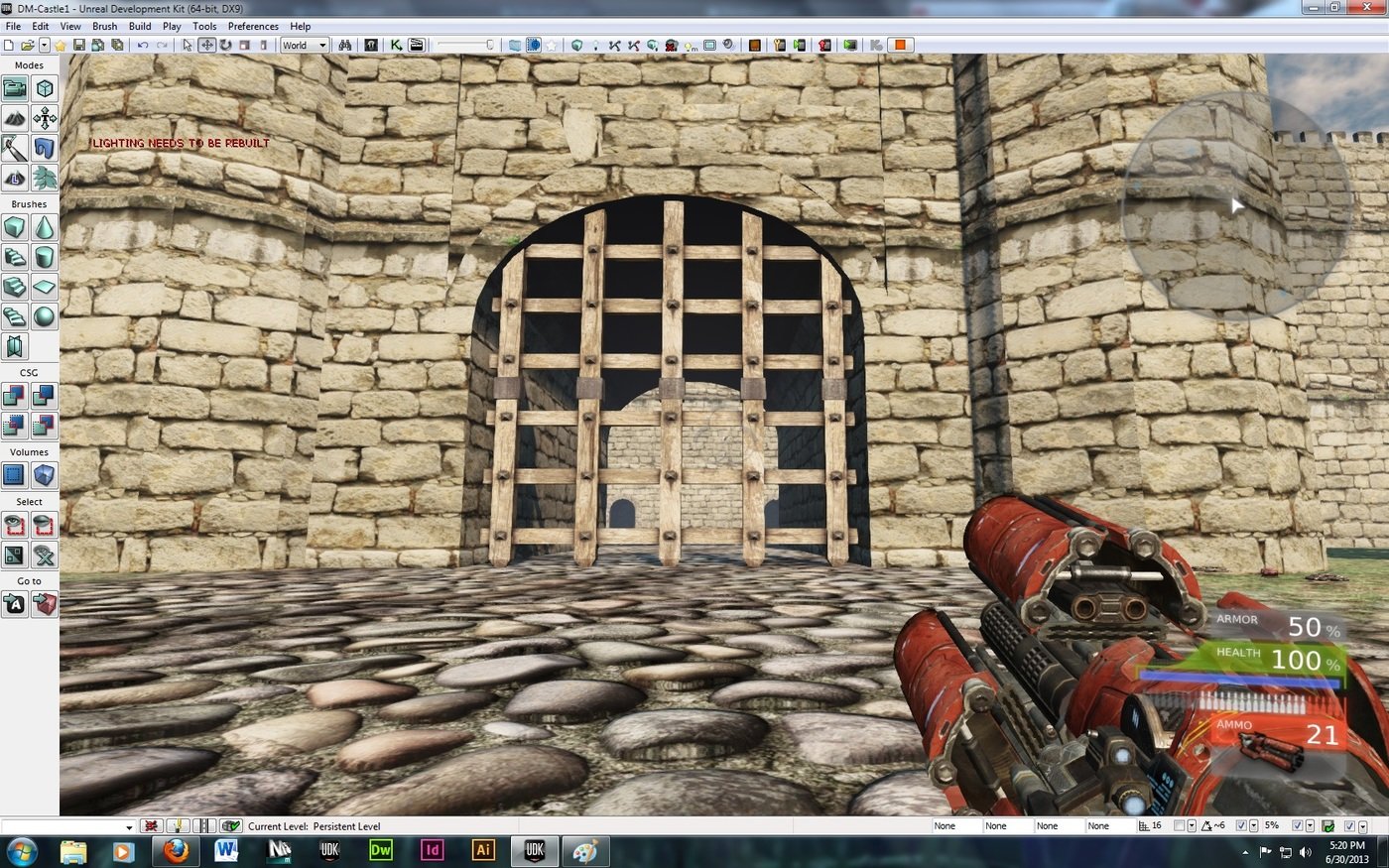Click the binoculars search icon

pyautogui.click(x=345, y=46)
